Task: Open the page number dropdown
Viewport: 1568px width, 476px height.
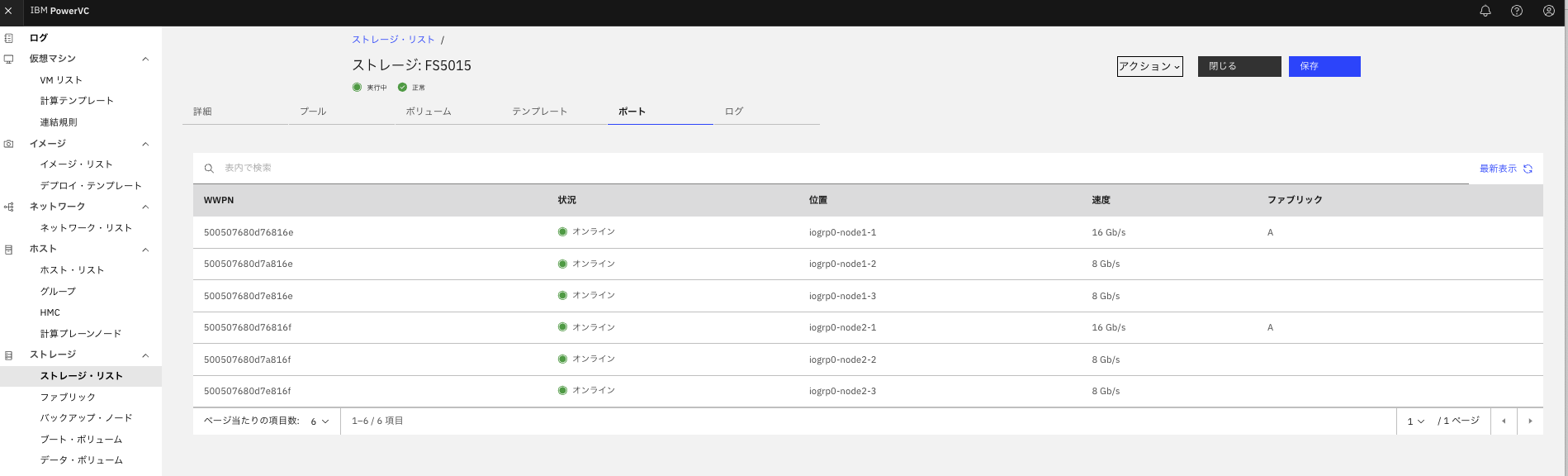Action: tap(1415, 421)
